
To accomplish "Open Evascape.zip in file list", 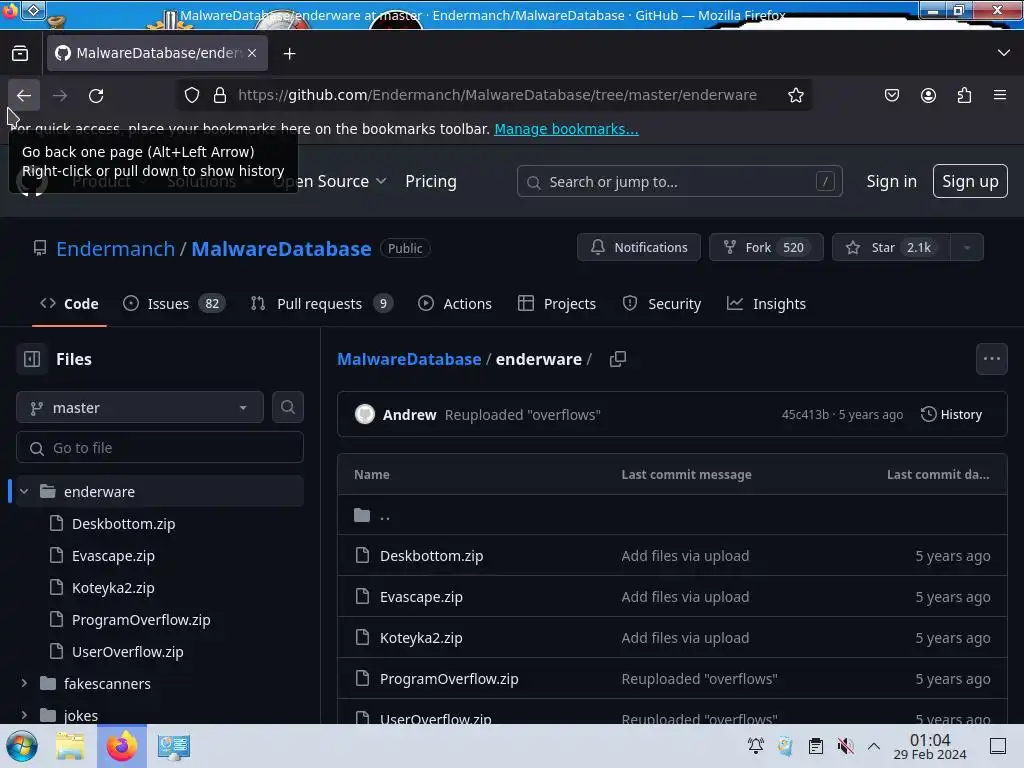I will [421, 597].
